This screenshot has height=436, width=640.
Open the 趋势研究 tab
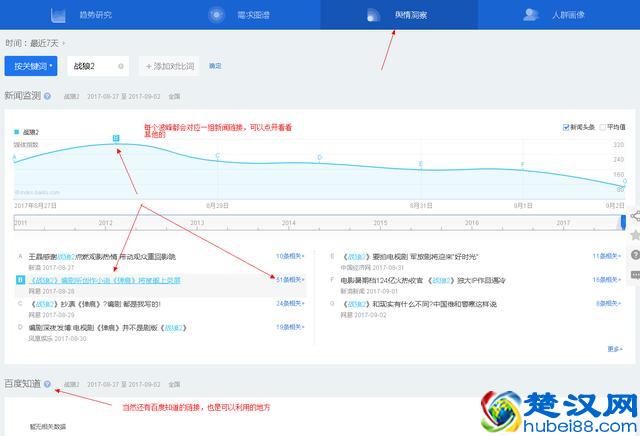80,15
